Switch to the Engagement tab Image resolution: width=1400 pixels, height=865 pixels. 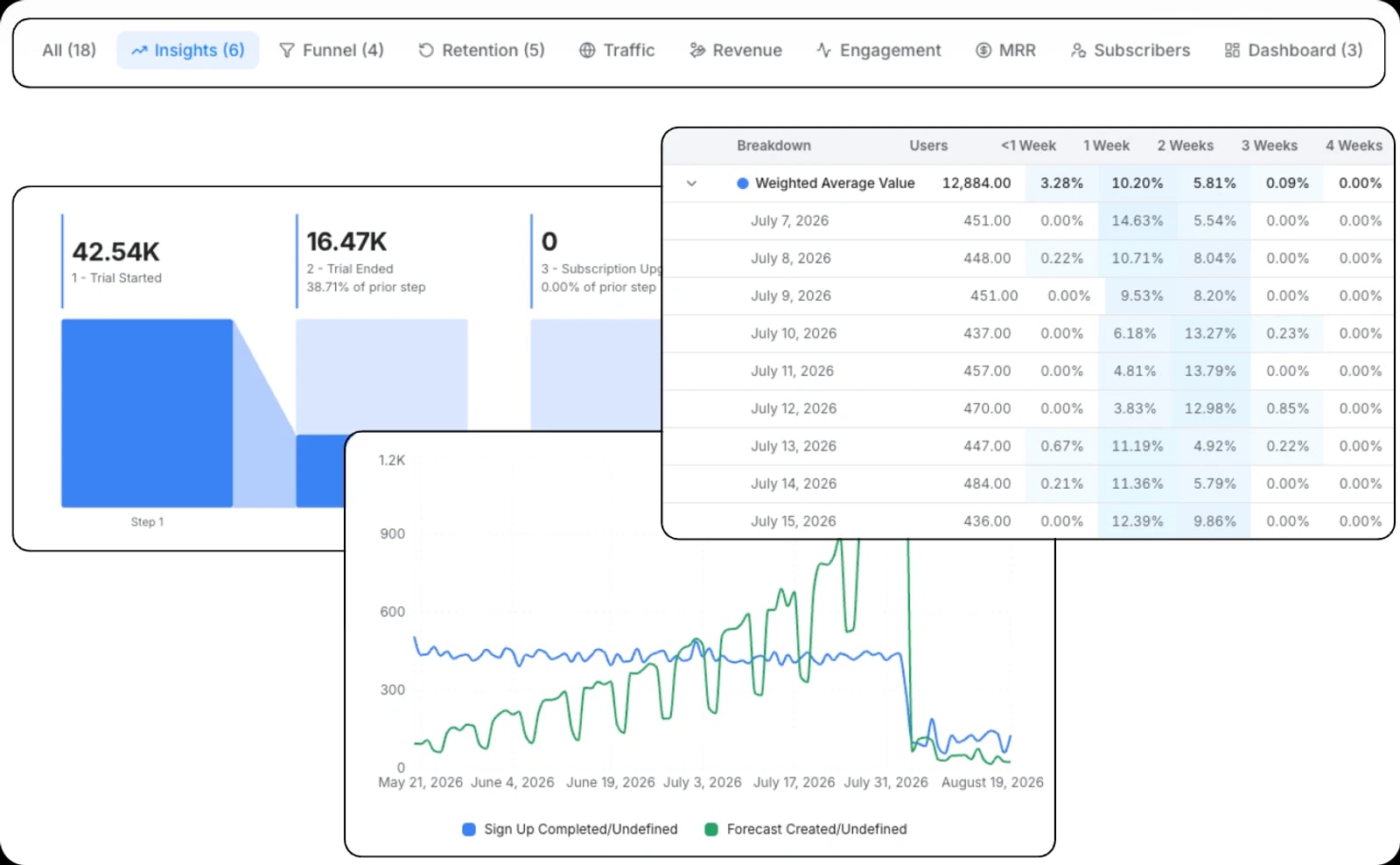pos(878,51)
